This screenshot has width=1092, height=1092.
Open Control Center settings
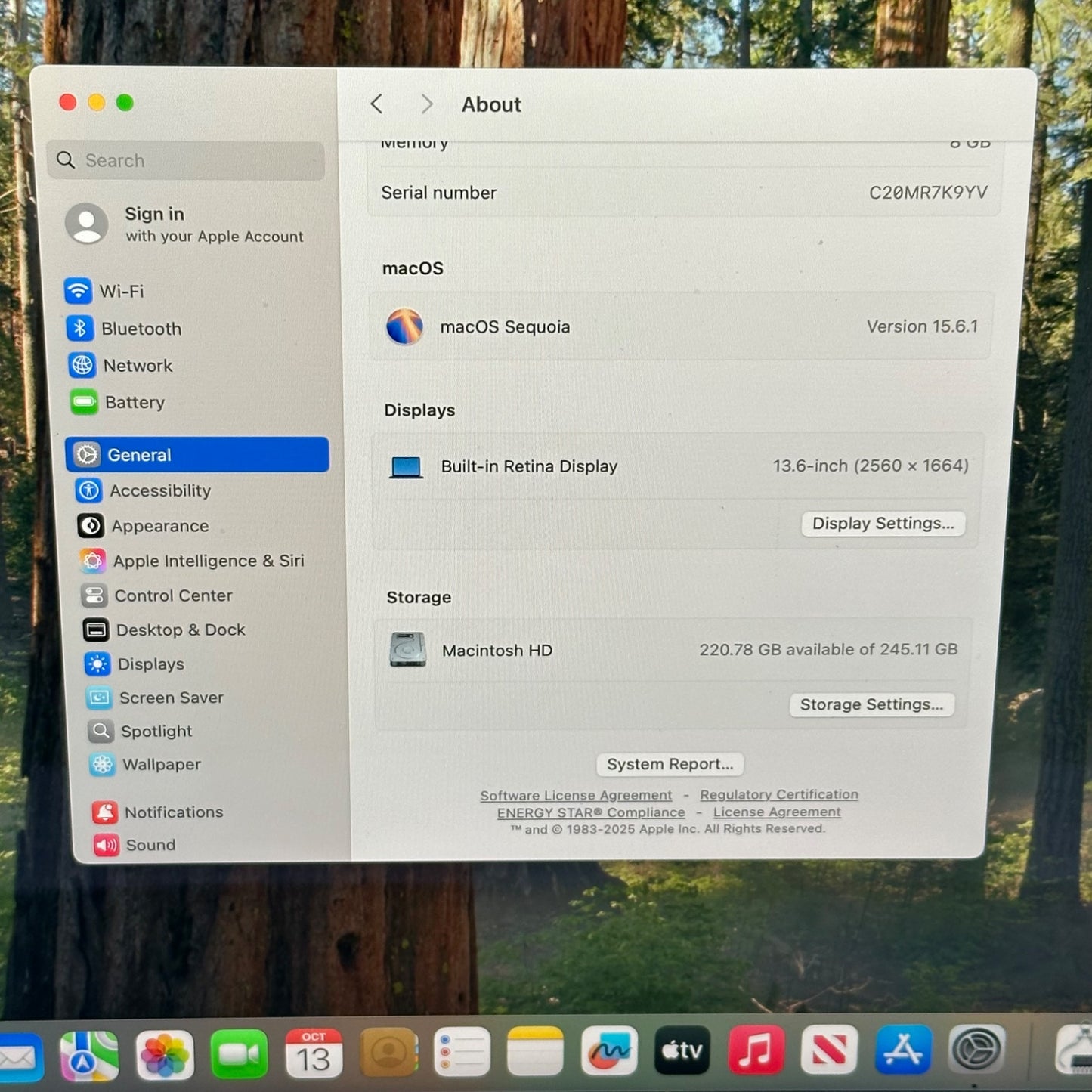(173, 595)
